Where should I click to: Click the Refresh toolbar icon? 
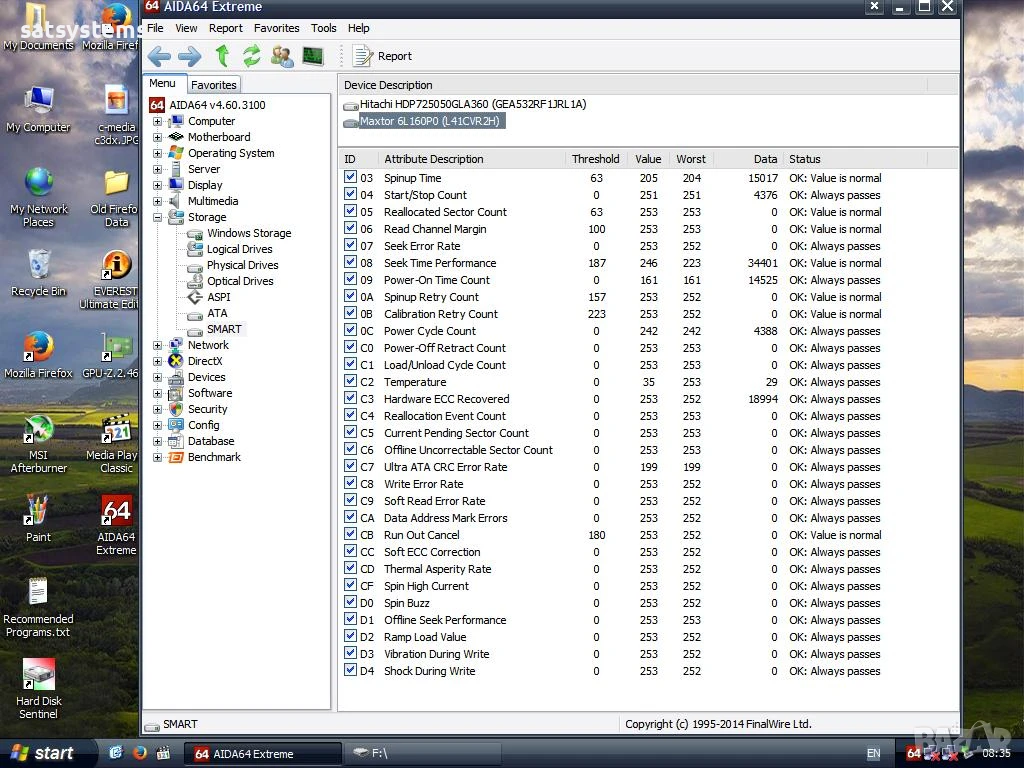(251, 56)
